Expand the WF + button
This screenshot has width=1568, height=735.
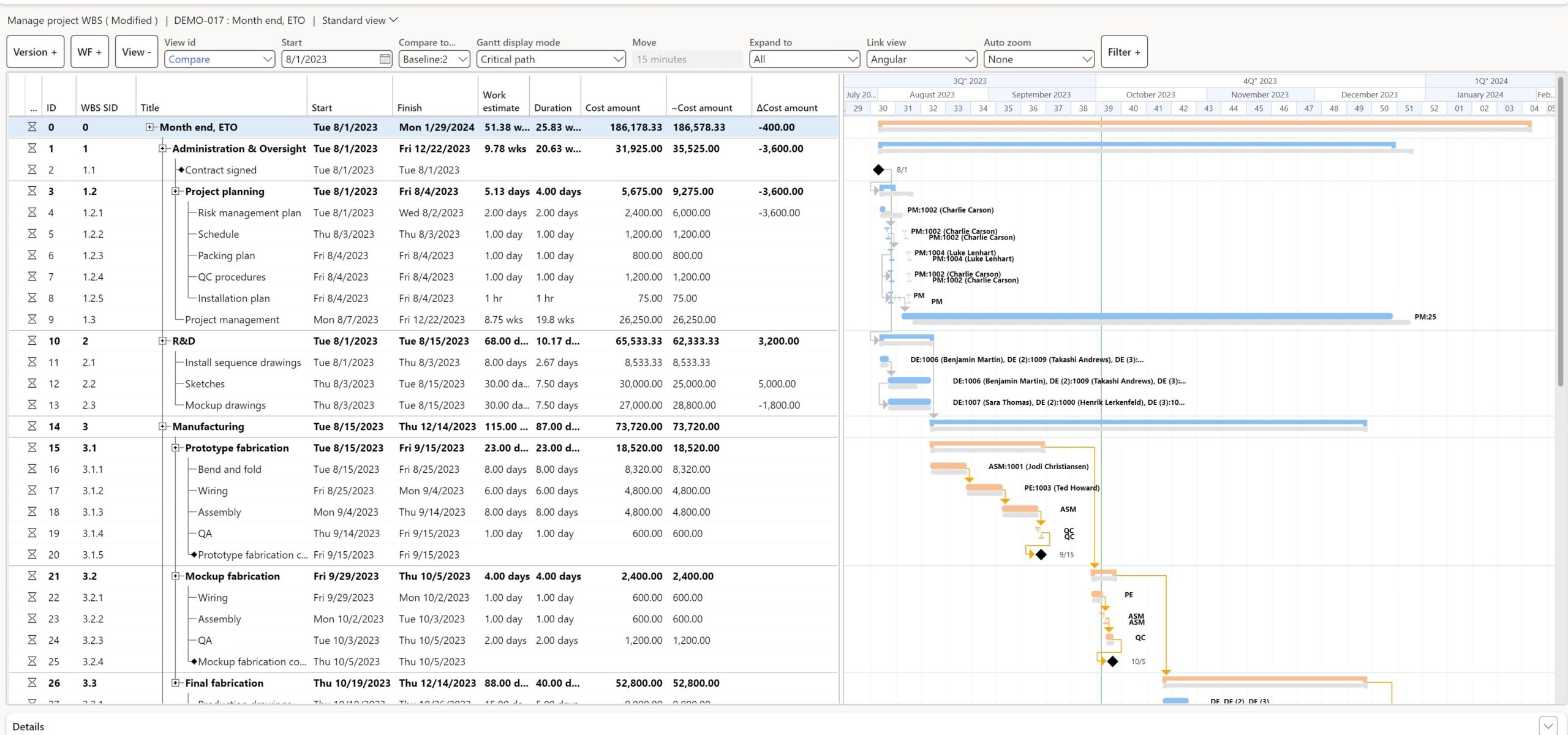point(89,52)
